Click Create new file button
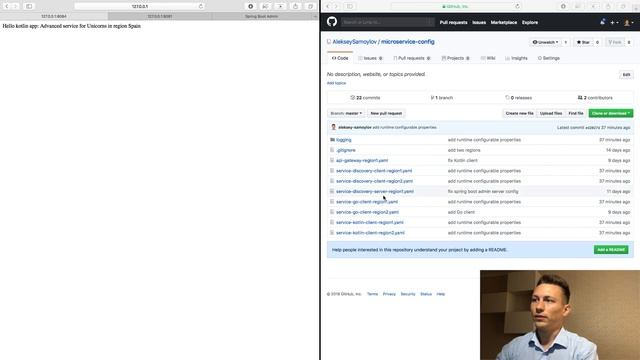 519,113
